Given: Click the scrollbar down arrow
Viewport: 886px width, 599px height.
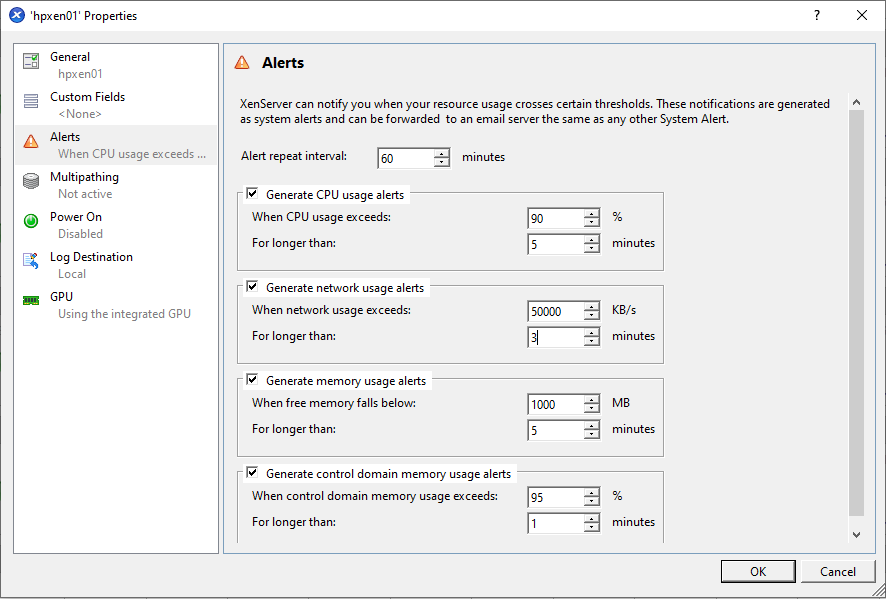Looking at the screenshot, I should (857, 536).
